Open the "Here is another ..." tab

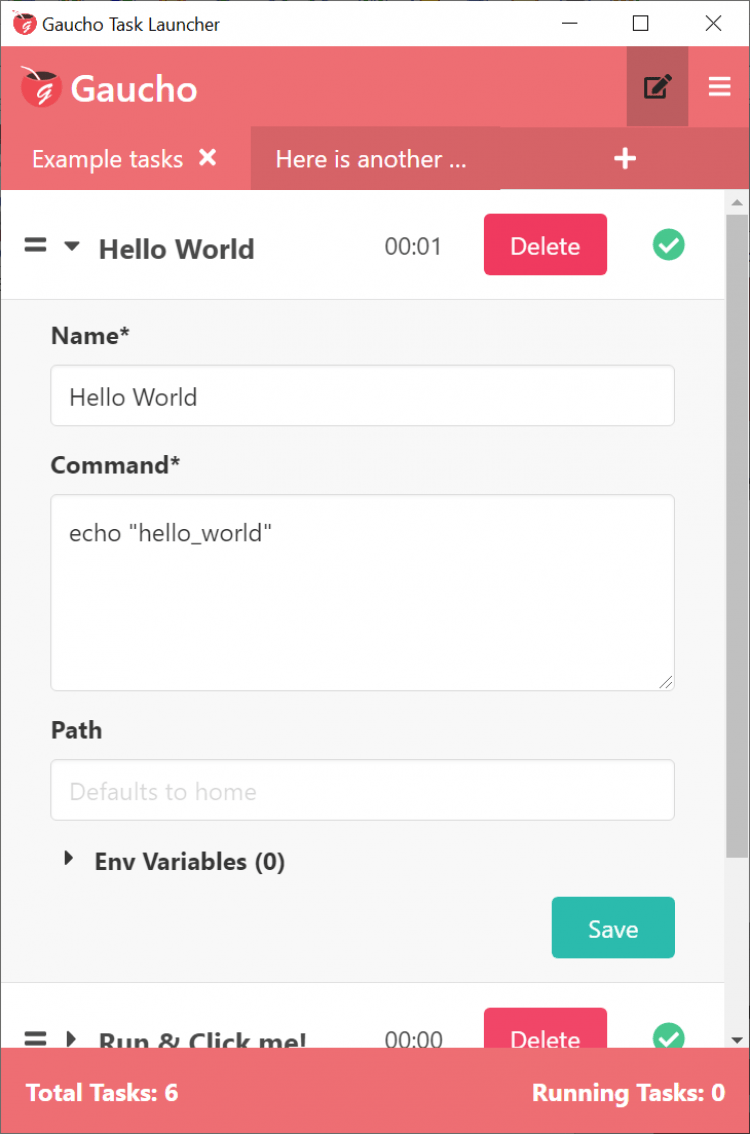pos(371,159)
